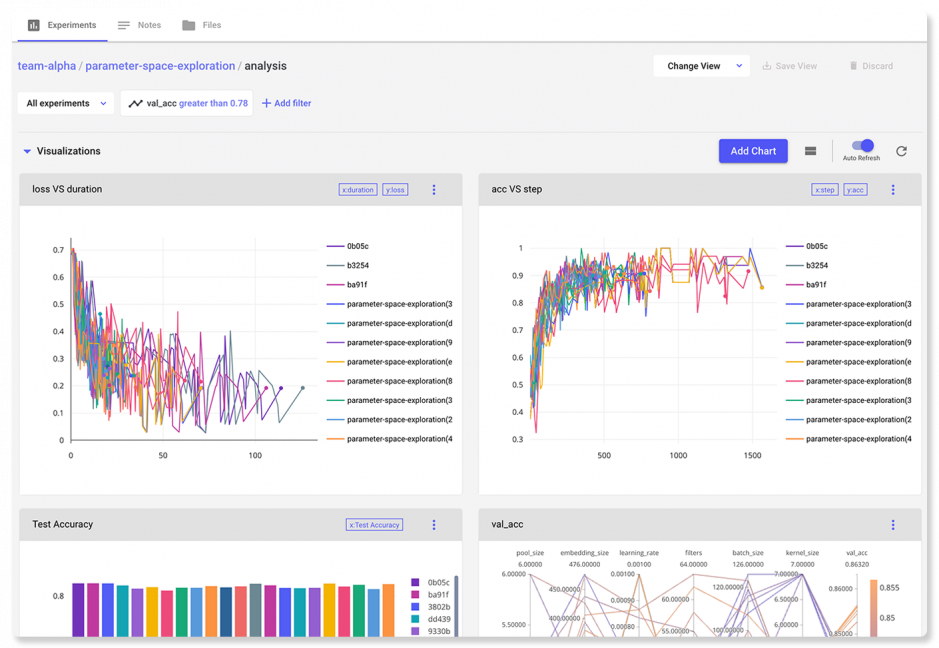The image size is (939, 648).
Task: Open the team-alpha breadcrumb link
Action: click(46, 66)
